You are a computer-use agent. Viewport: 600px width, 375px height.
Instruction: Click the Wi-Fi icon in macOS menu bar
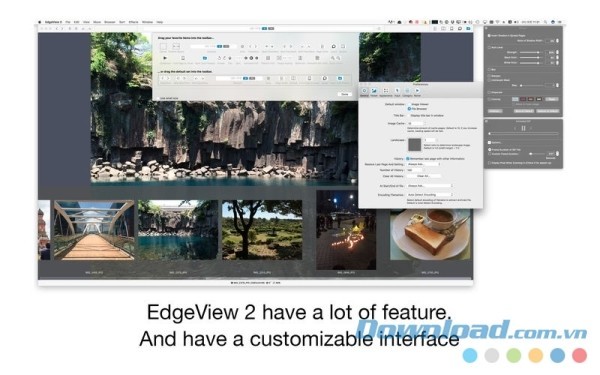pos(497,22)
